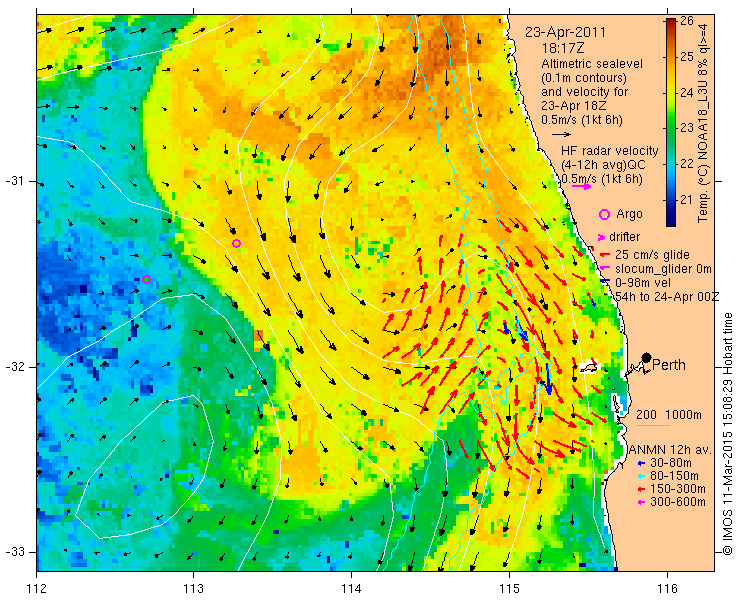Click the red 25 cm/s glide legend arrow

[605, 255]
